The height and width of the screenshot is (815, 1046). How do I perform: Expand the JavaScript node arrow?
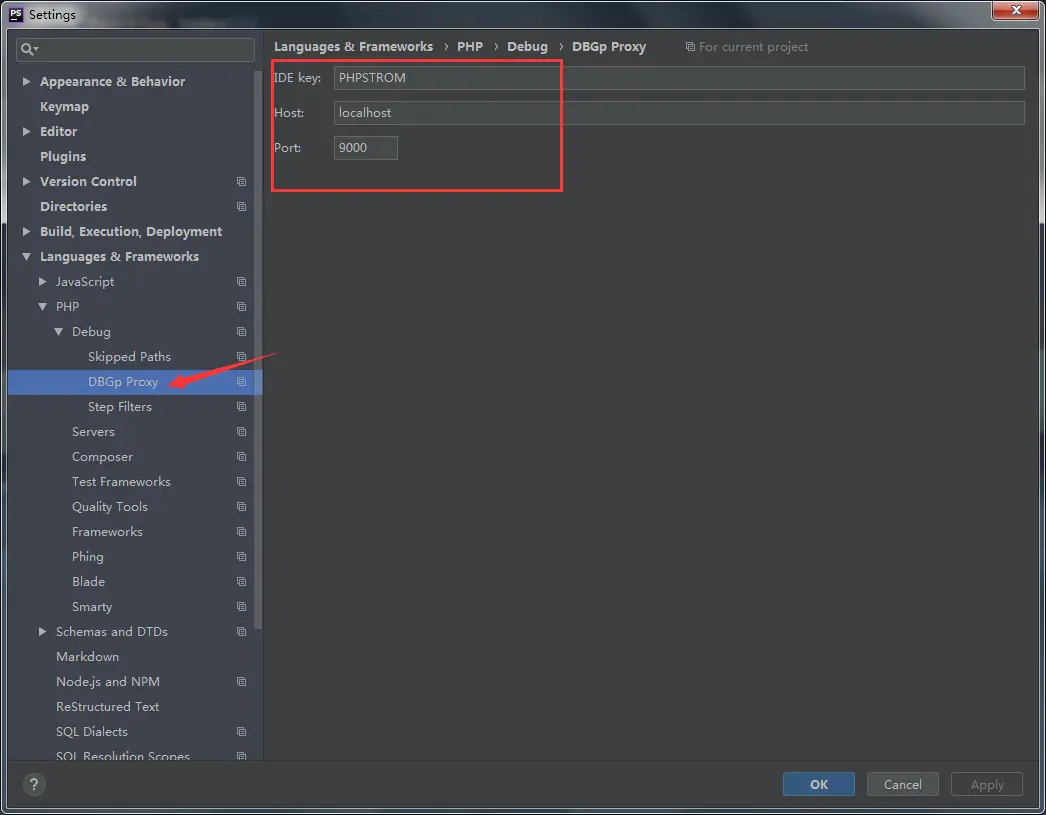42,281
